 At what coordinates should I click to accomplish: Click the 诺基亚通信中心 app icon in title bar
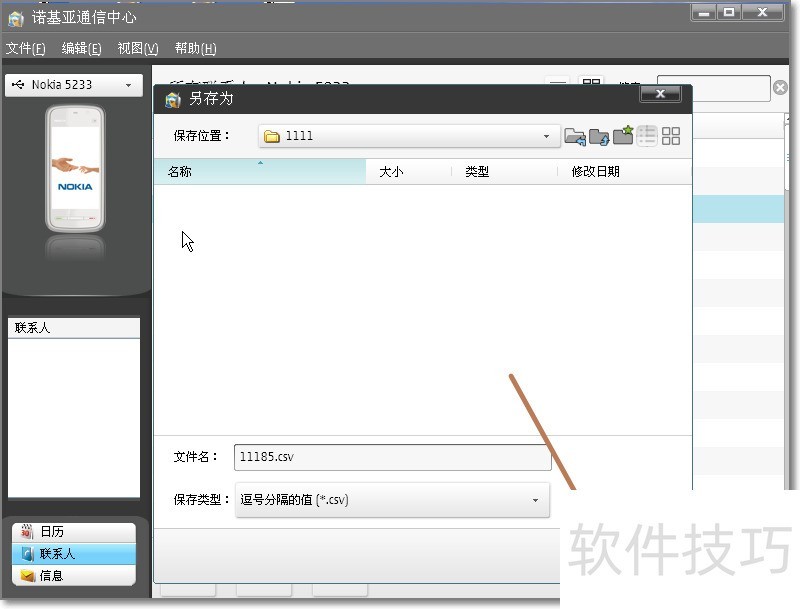[16, 19]
